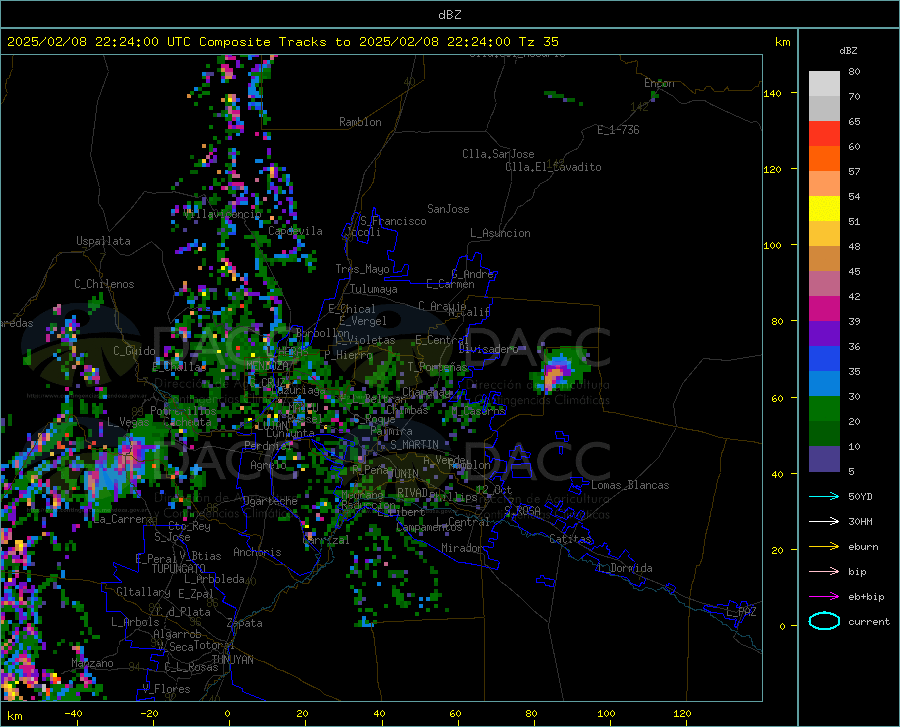Pick the light gray 70-80 dBZ swatch
The image size is (900, 727).
pyautogui.click(x=824, y=84)
